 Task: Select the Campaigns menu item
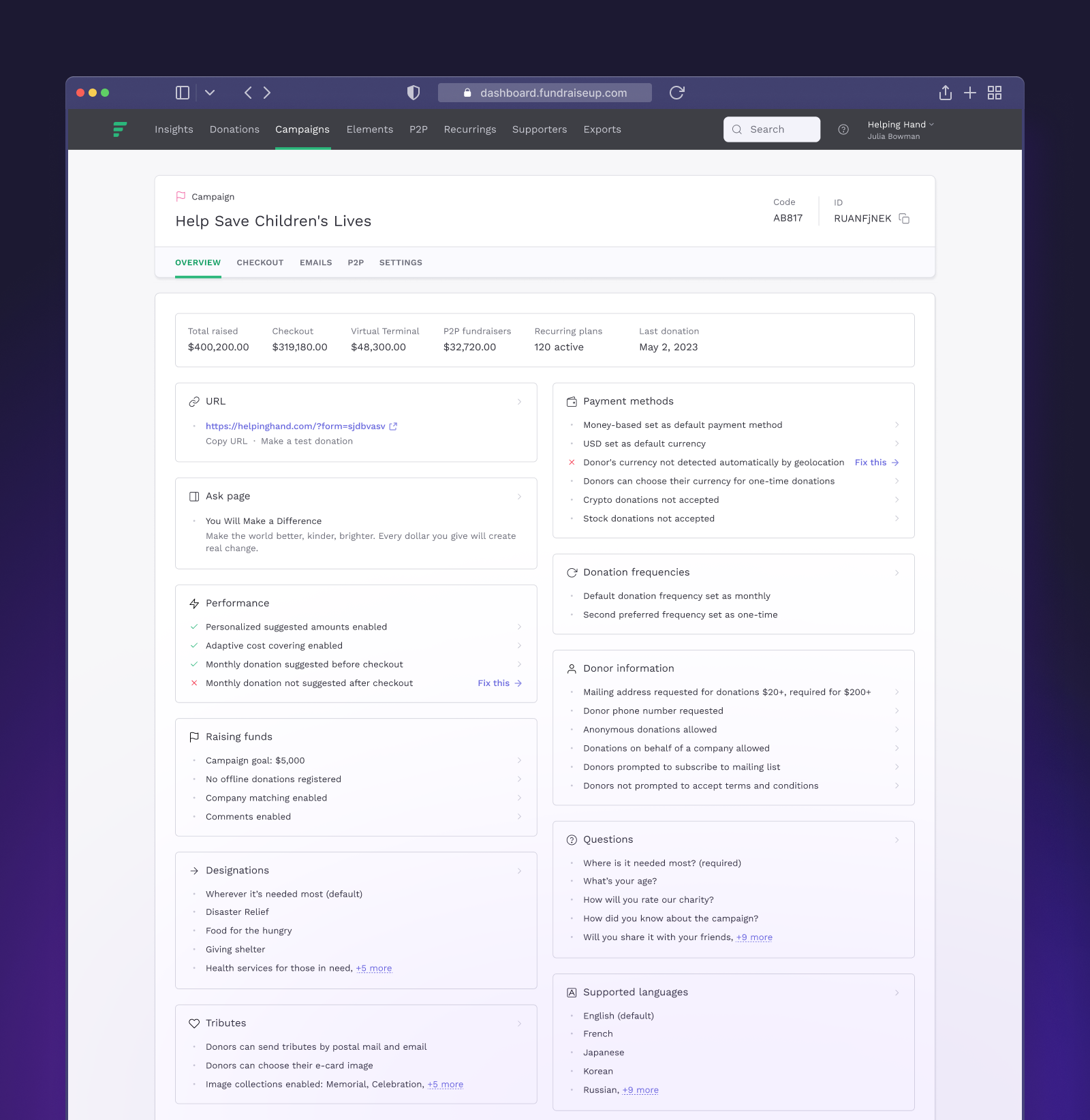click(x=302, y=129)
